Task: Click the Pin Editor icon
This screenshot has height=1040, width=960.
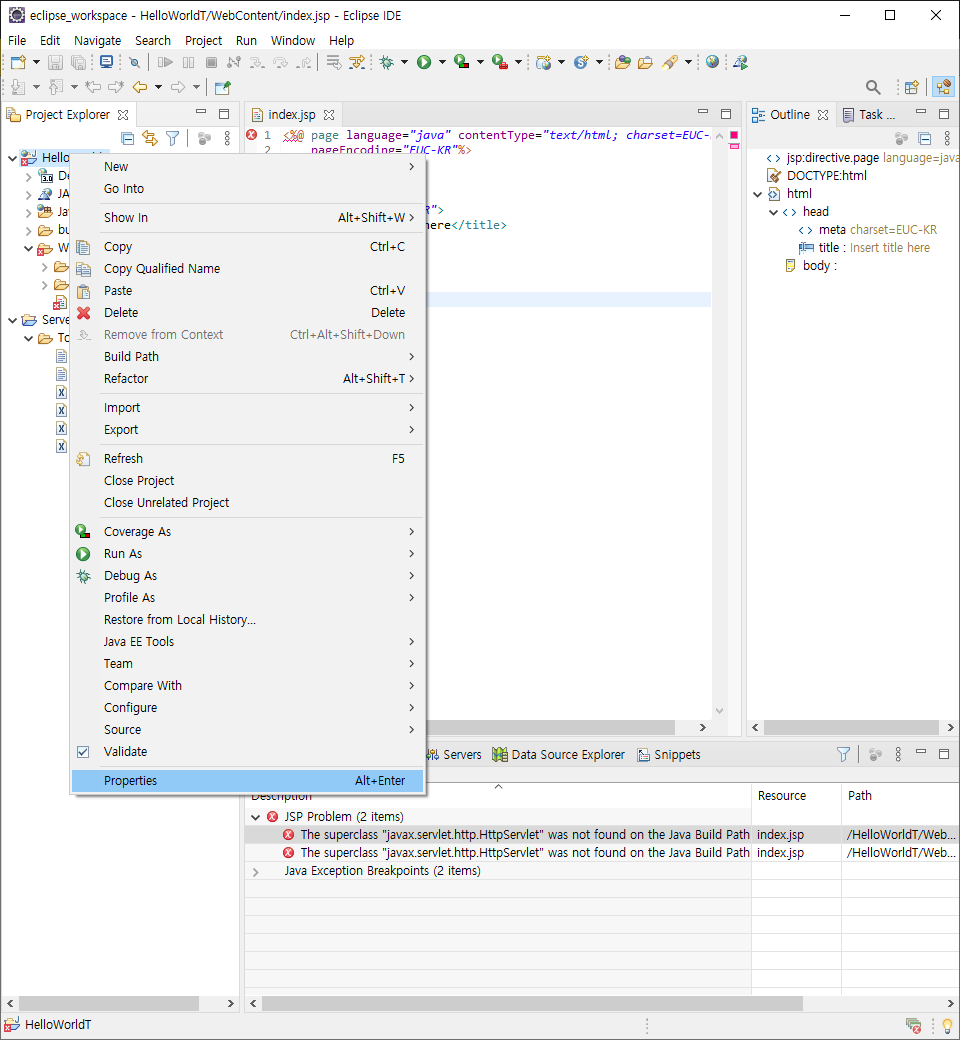Action: point(223,87)
